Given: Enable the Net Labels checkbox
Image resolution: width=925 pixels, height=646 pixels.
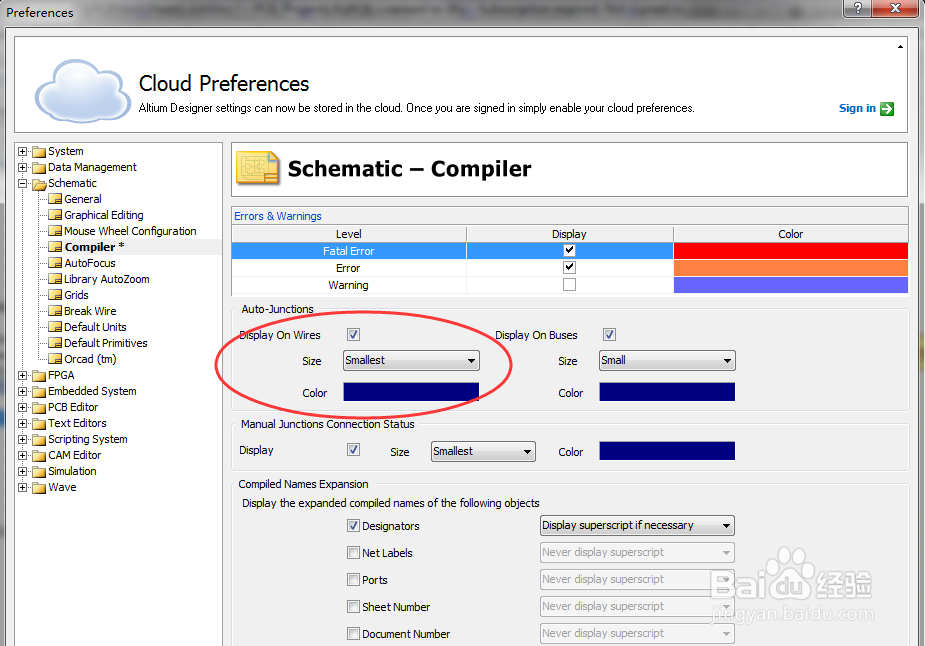Looking at the screenshot, I should click(353, 552).
